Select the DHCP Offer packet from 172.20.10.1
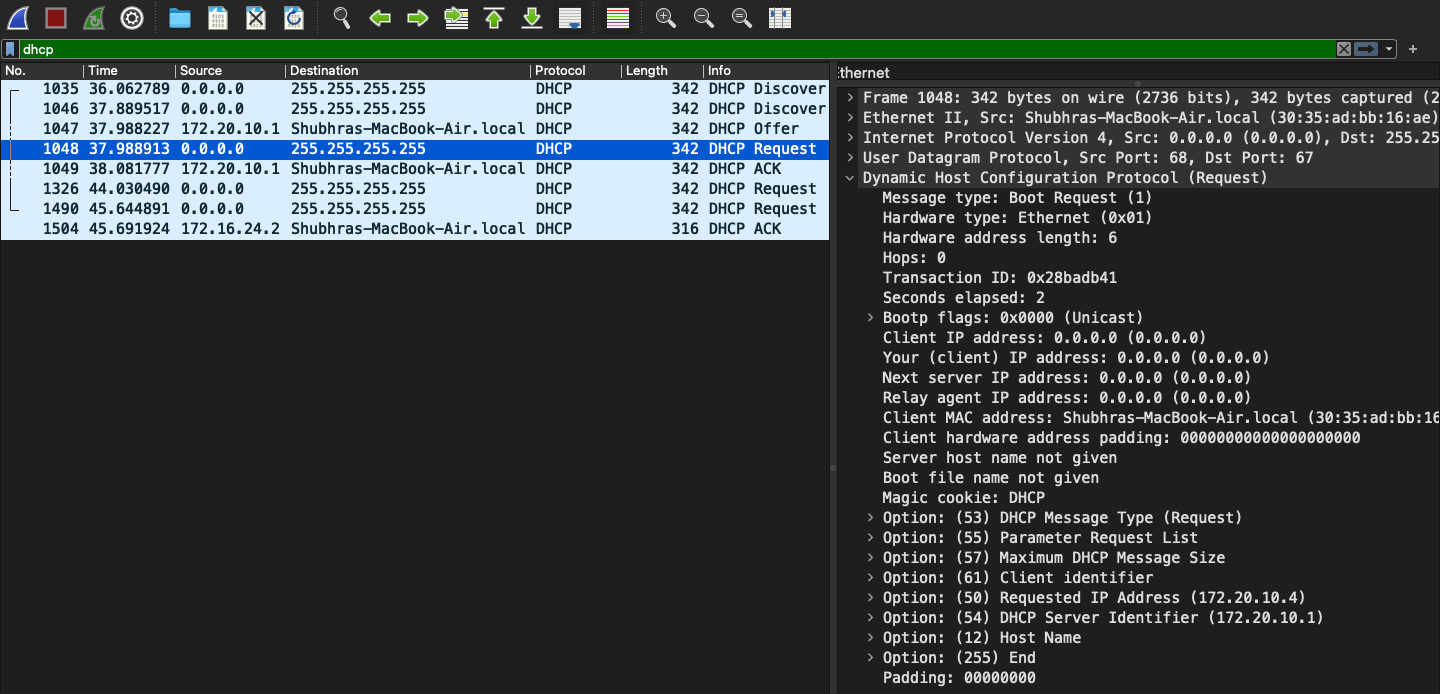This screenshot has height=694, width=1440. [x=400, y=128]
